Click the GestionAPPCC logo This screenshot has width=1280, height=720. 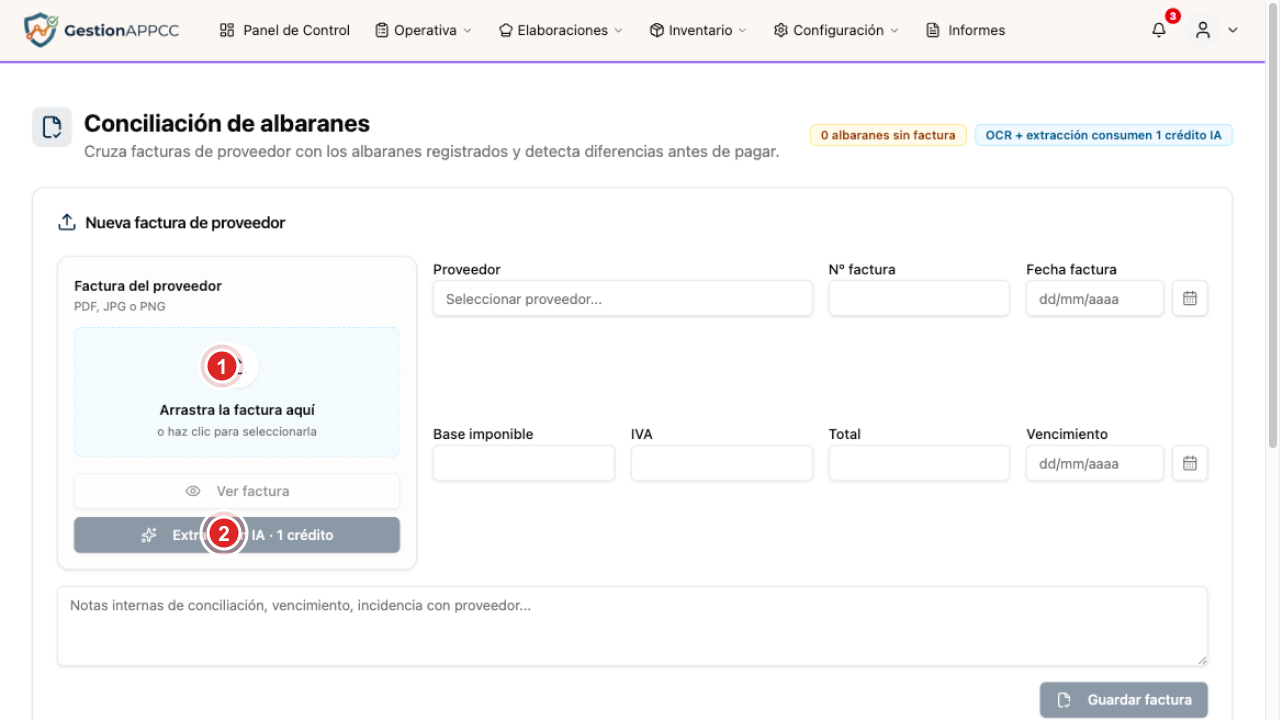101,30
